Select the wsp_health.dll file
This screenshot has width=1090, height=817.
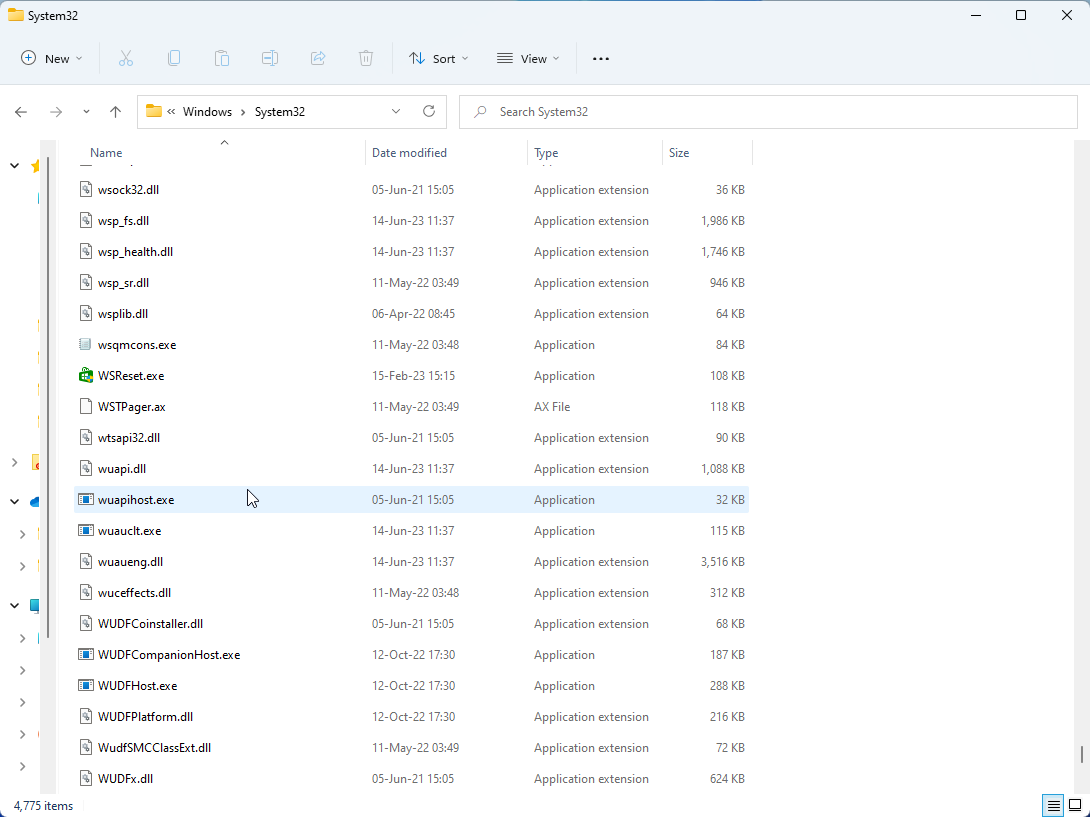(412, 252)
